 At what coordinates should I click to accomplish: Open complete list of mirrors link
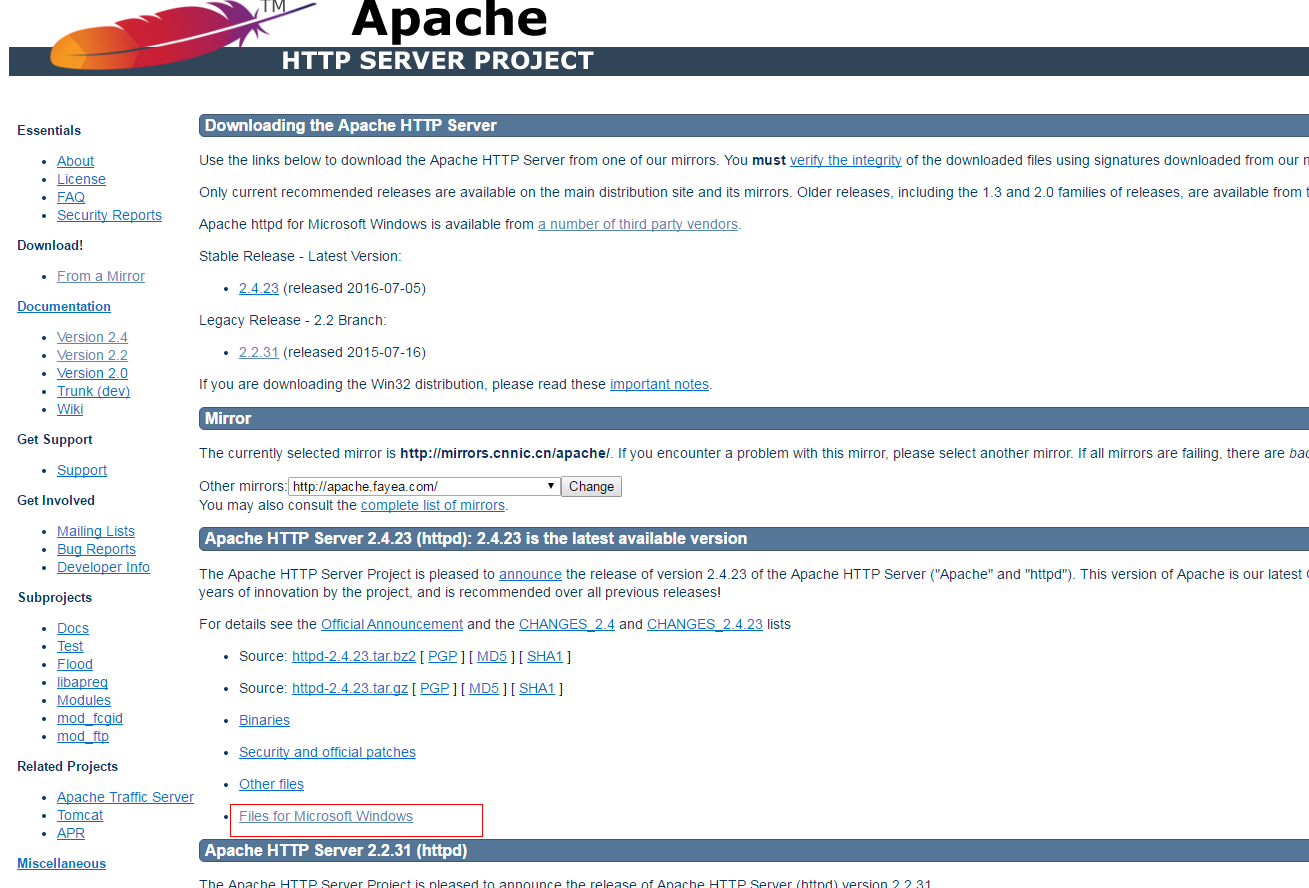[433, 505]
